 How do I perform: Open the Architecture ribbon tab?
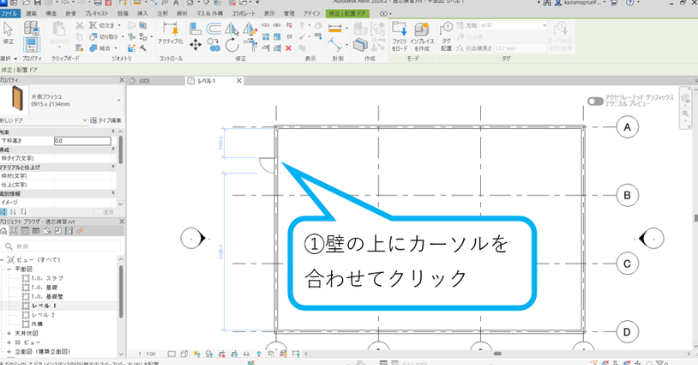point(32,13)
